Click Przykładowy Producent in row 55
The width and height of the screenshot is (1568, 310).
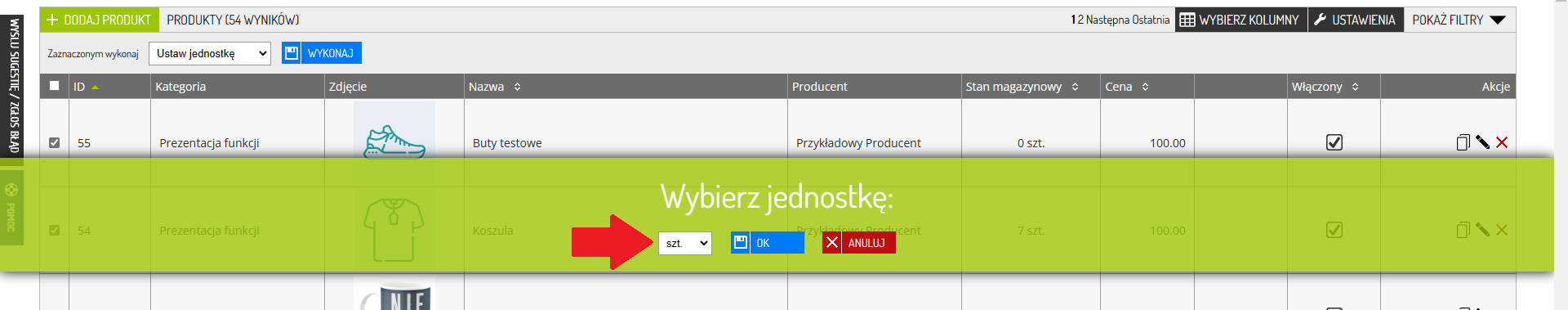(x=858, y=143)
